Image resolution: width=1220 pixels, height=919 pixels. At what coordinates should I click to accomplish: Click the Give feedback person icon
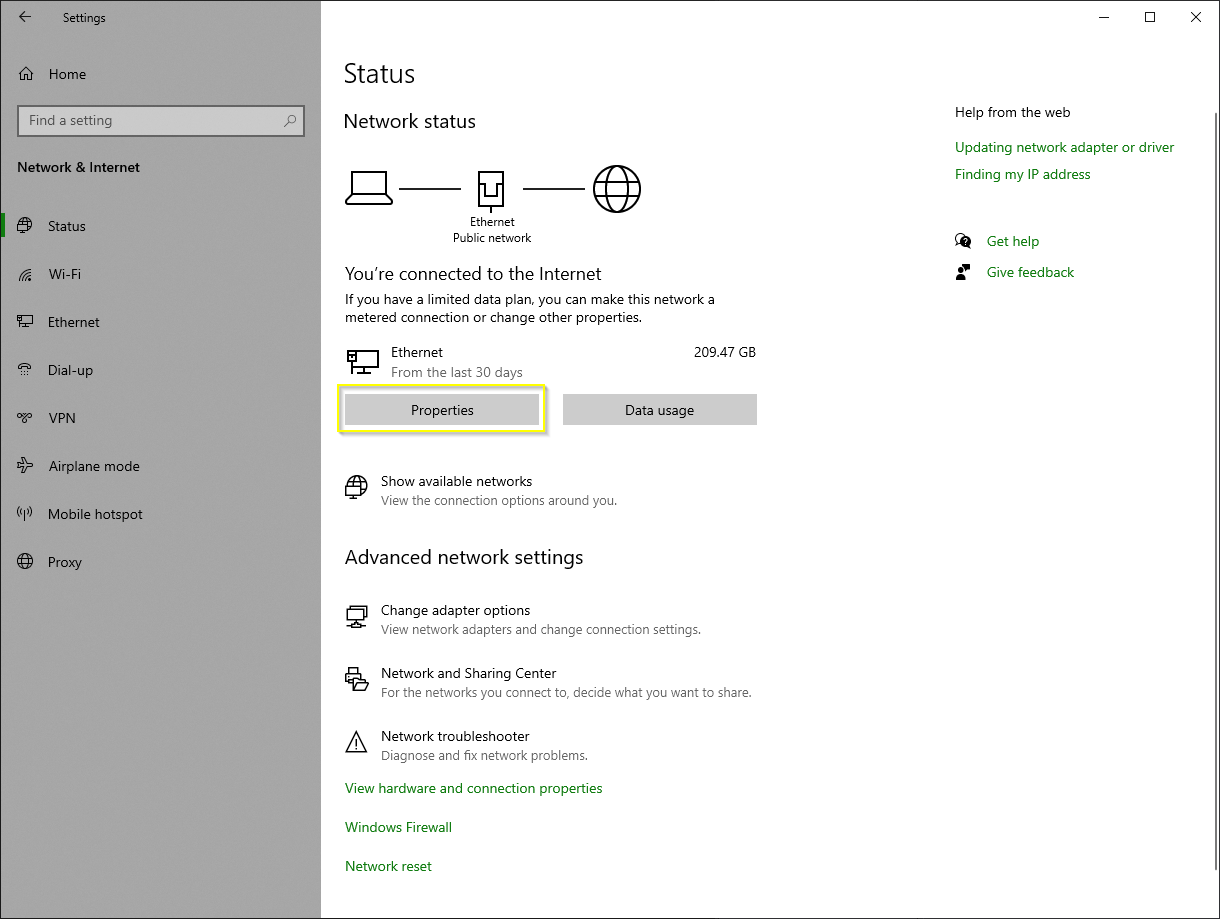[963, 272]
